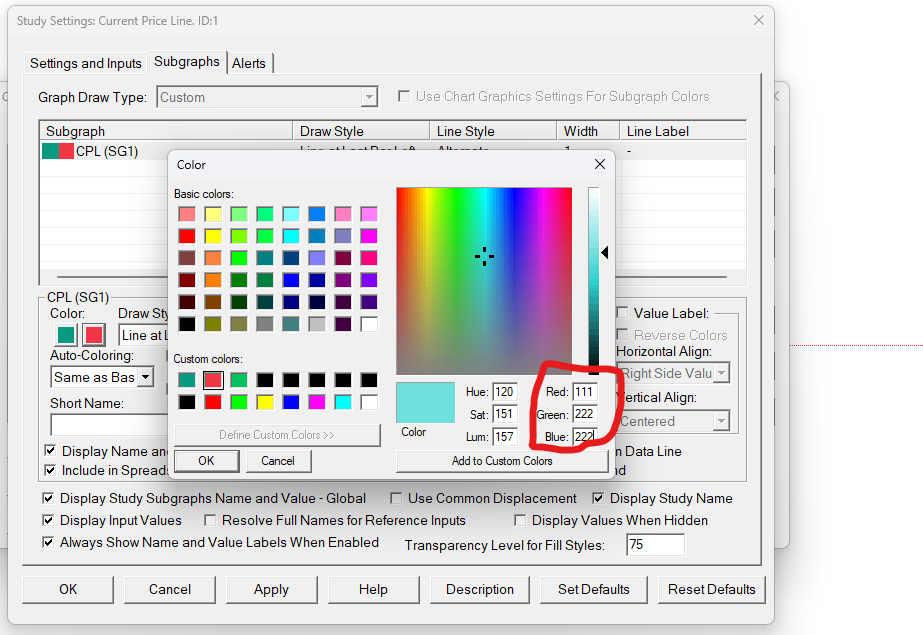Click the Set Defaults button
Screen dimensions: 923x635
594,590
